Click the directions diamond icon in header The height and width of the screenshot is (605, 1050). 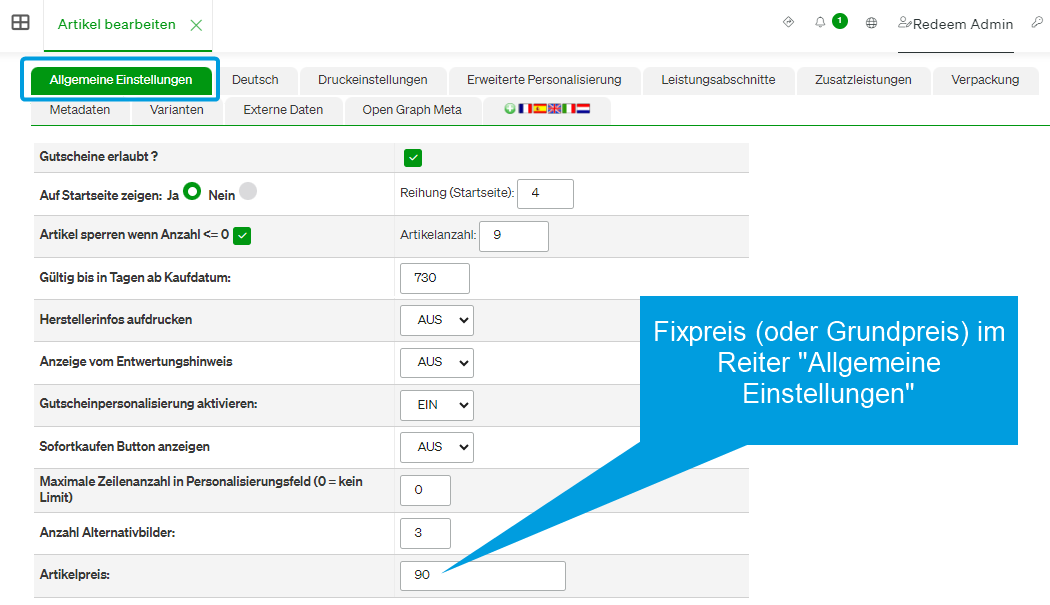click(x=789, y=22)
